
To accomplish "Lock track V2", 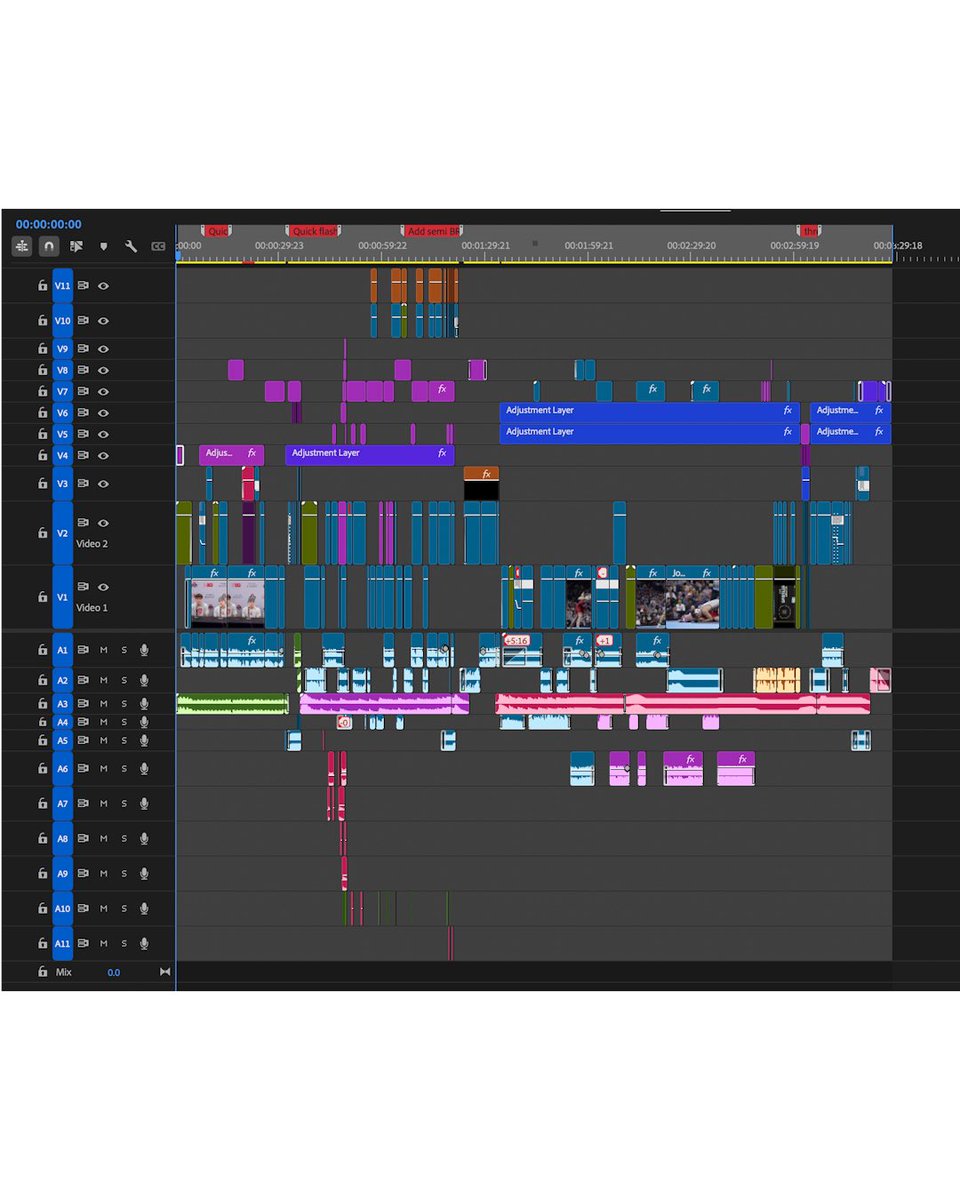I will pos(42,533).
